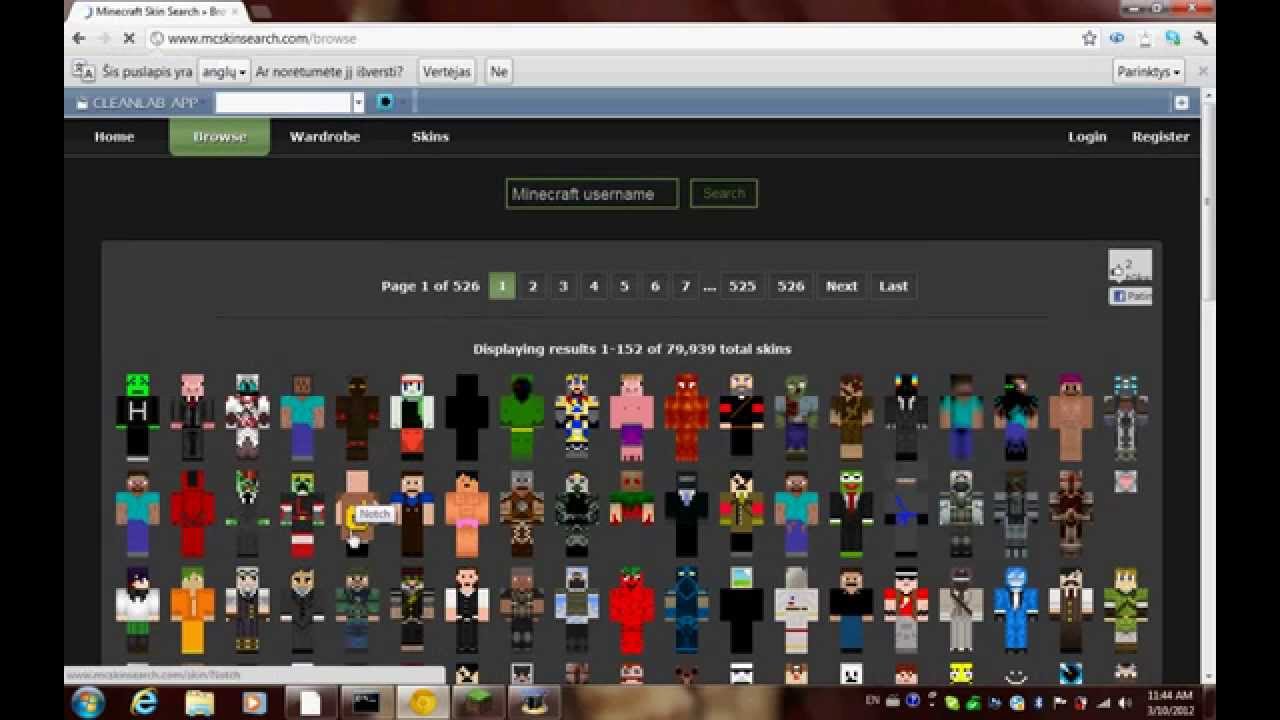
Task: Open the blank document taskbar icon
Action: coord(311,703)
